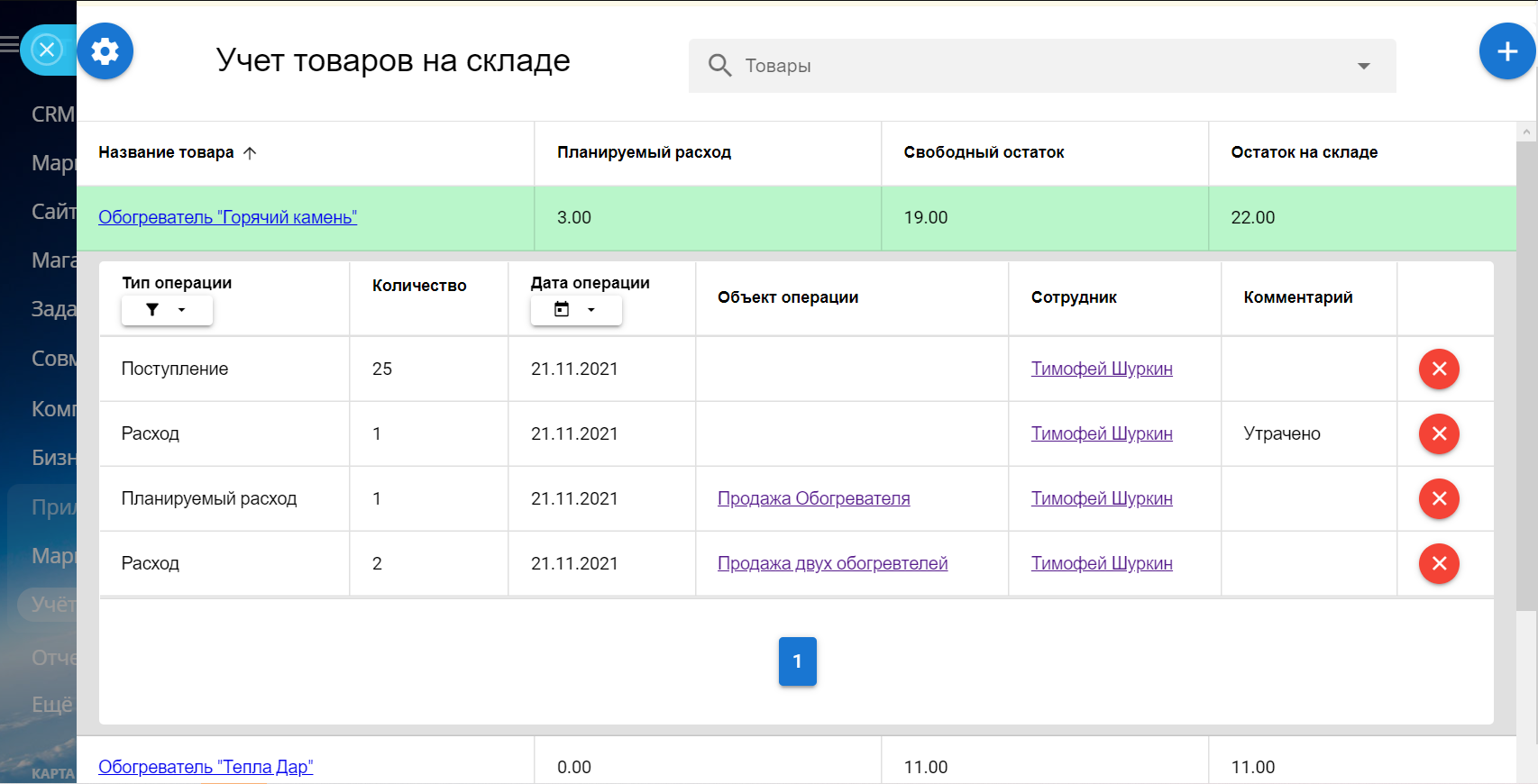Open Обогреватель "Горячий камень" product link
1538x784 pixels.
[x=227, y=217]
